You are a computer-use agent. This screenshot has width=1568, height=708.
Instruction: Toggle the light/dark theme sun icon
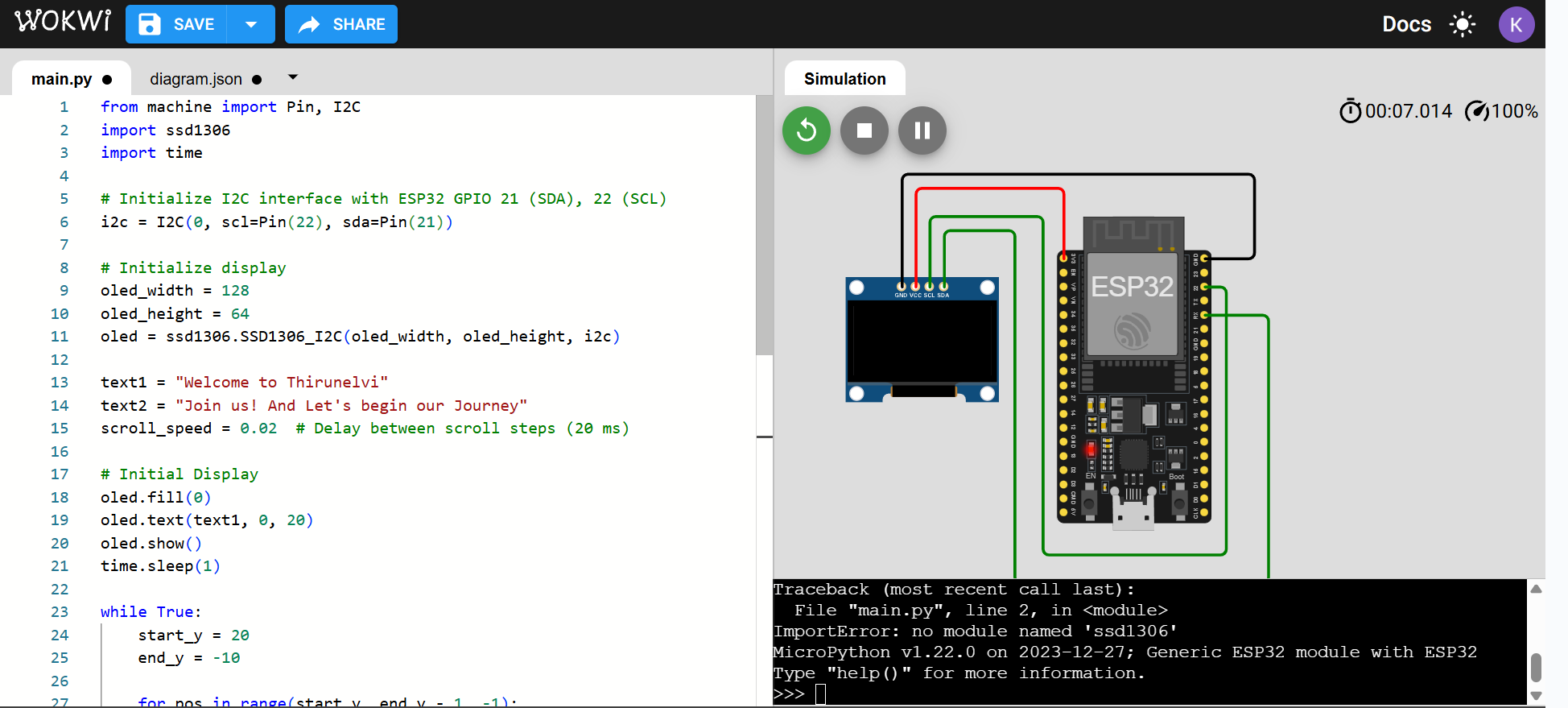pyautogui.click(x=1463, y=24)
